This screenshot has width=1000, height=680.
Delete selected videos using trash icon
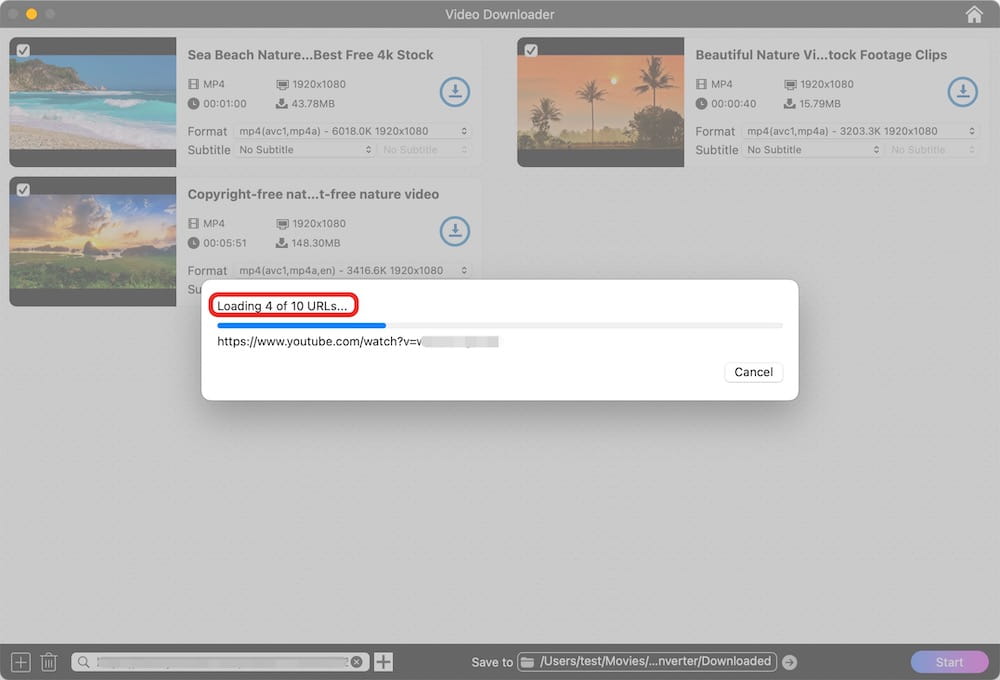pyautogui.click(x=49, y=661)
